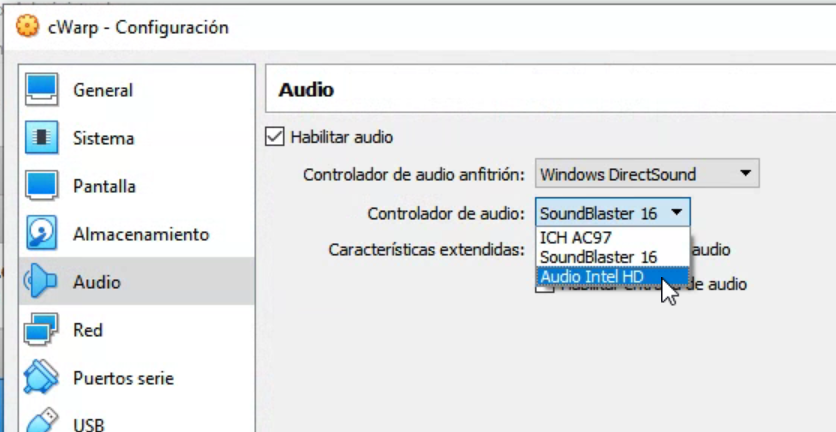Screen dimensions: 836x432
Task: Open the Puertos serie connector icon
Action: (x=41, y=377)
